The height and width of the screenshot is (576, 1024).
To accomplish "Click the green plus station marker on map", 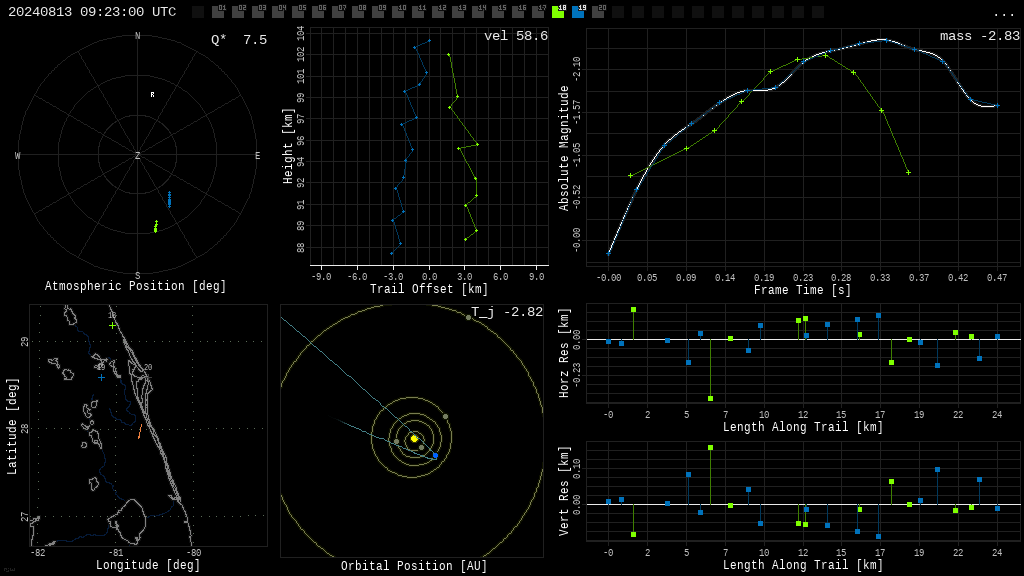I will click(x=112, y=325).
